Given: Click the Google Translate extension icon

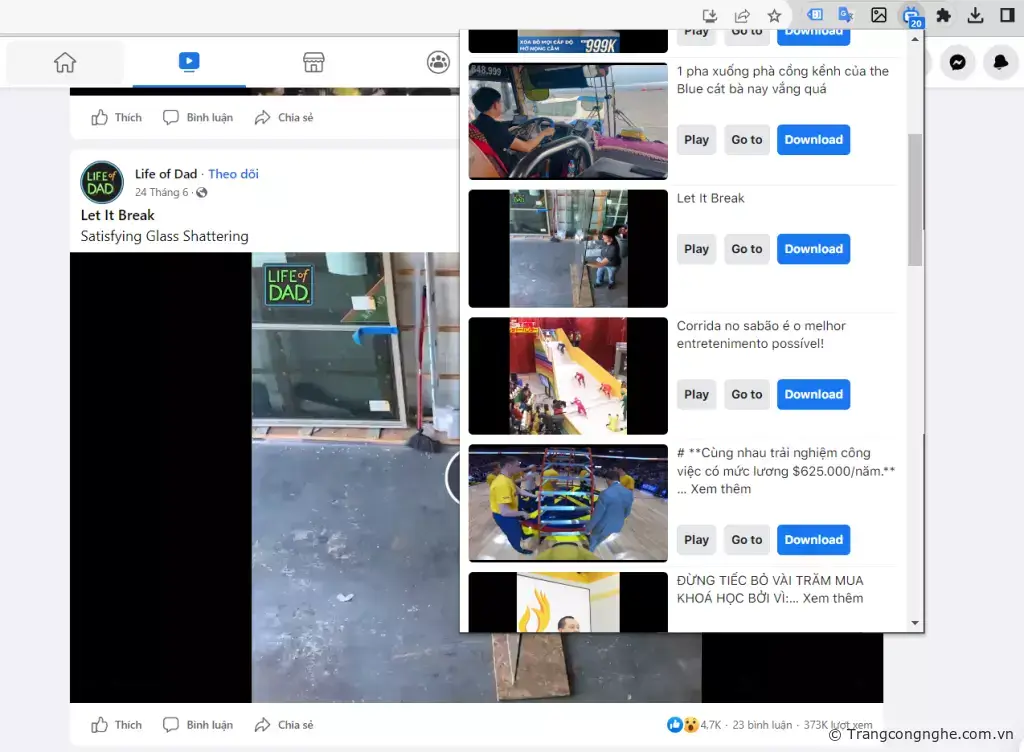Looking at the screenshot, I should (846, 15).
